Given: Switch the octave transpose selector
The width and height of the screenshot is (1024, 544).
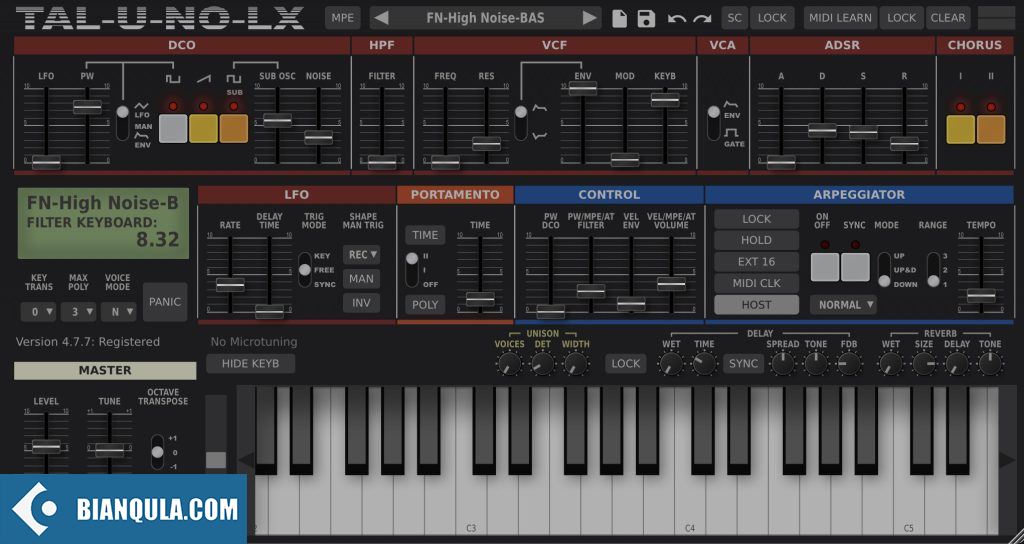Looking at the screenshot, I should coord(157,452).
